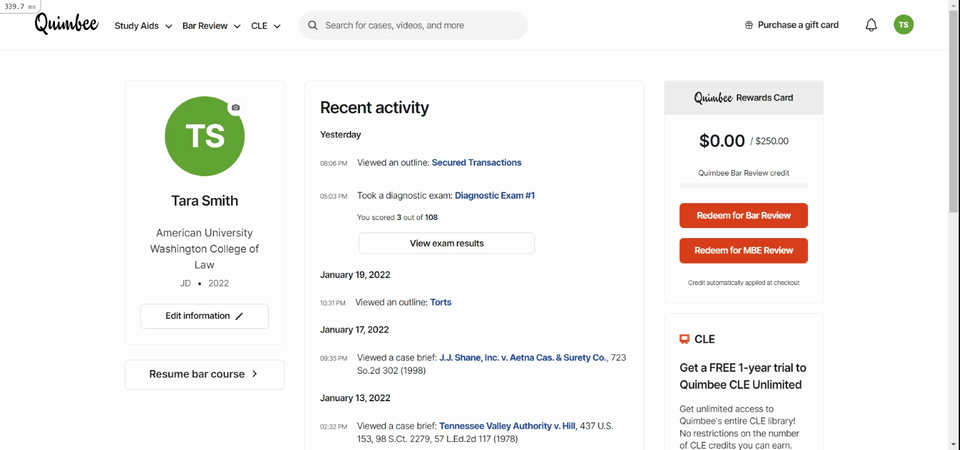This screenshot has height=450, width=960.
Task: Click the Resume bar course button
Action: click(x=204, y=374)
